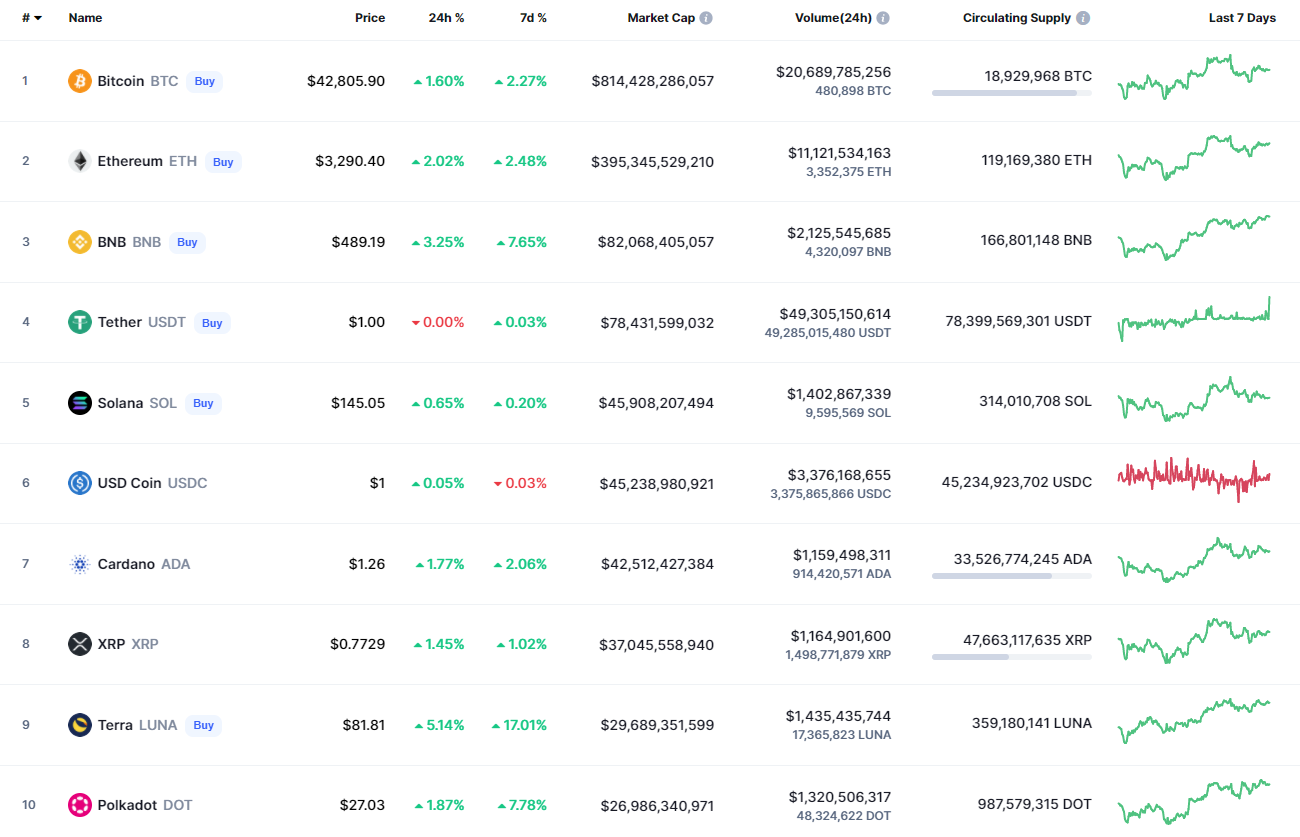The width and height of the screenshot is (1300, 837).
Task: Click the USD Coin logo icon
Action: (x=80, y=483)
